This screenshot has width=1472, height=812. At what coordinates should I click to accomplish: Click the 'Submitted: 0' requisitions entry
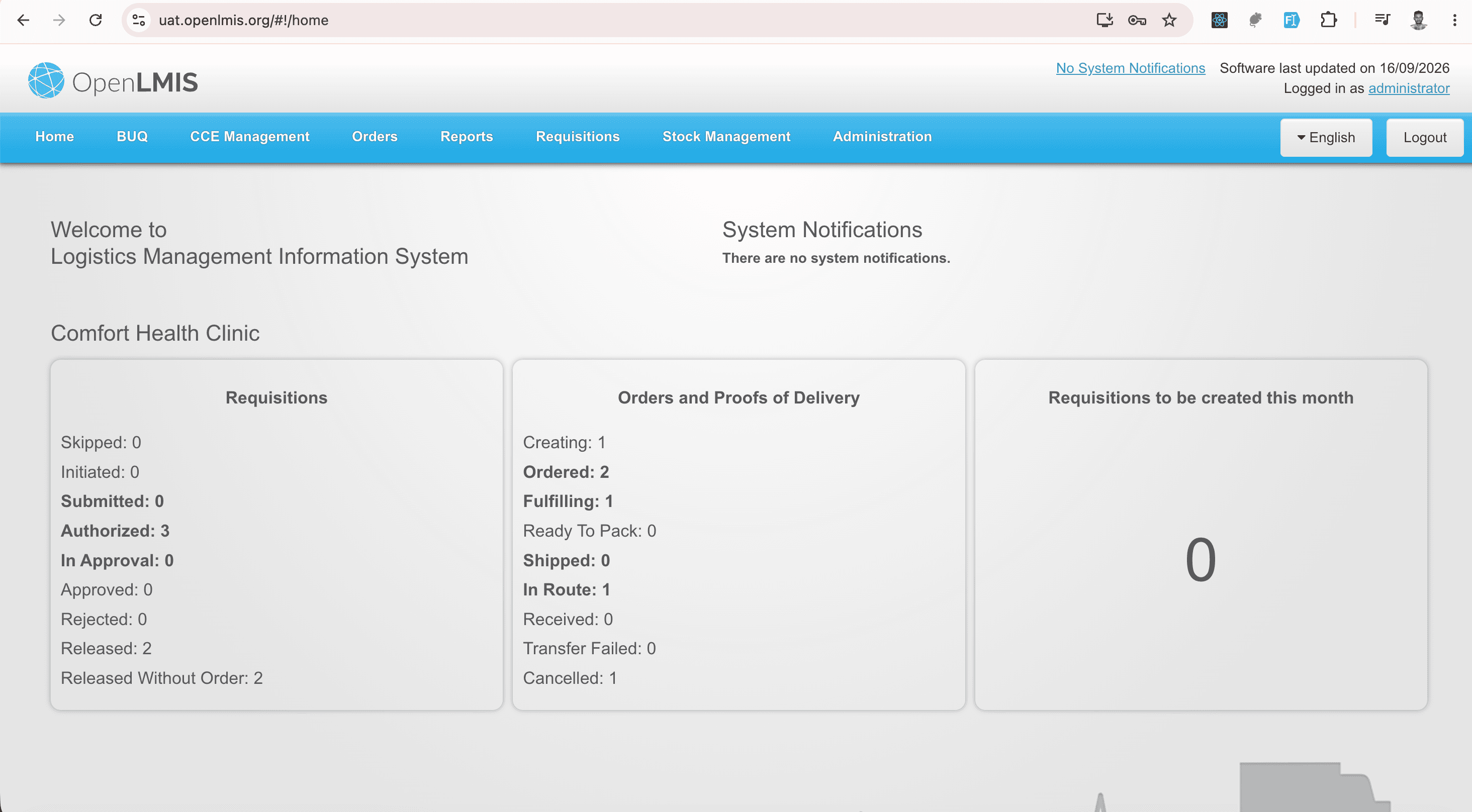[x=112, y=501]
